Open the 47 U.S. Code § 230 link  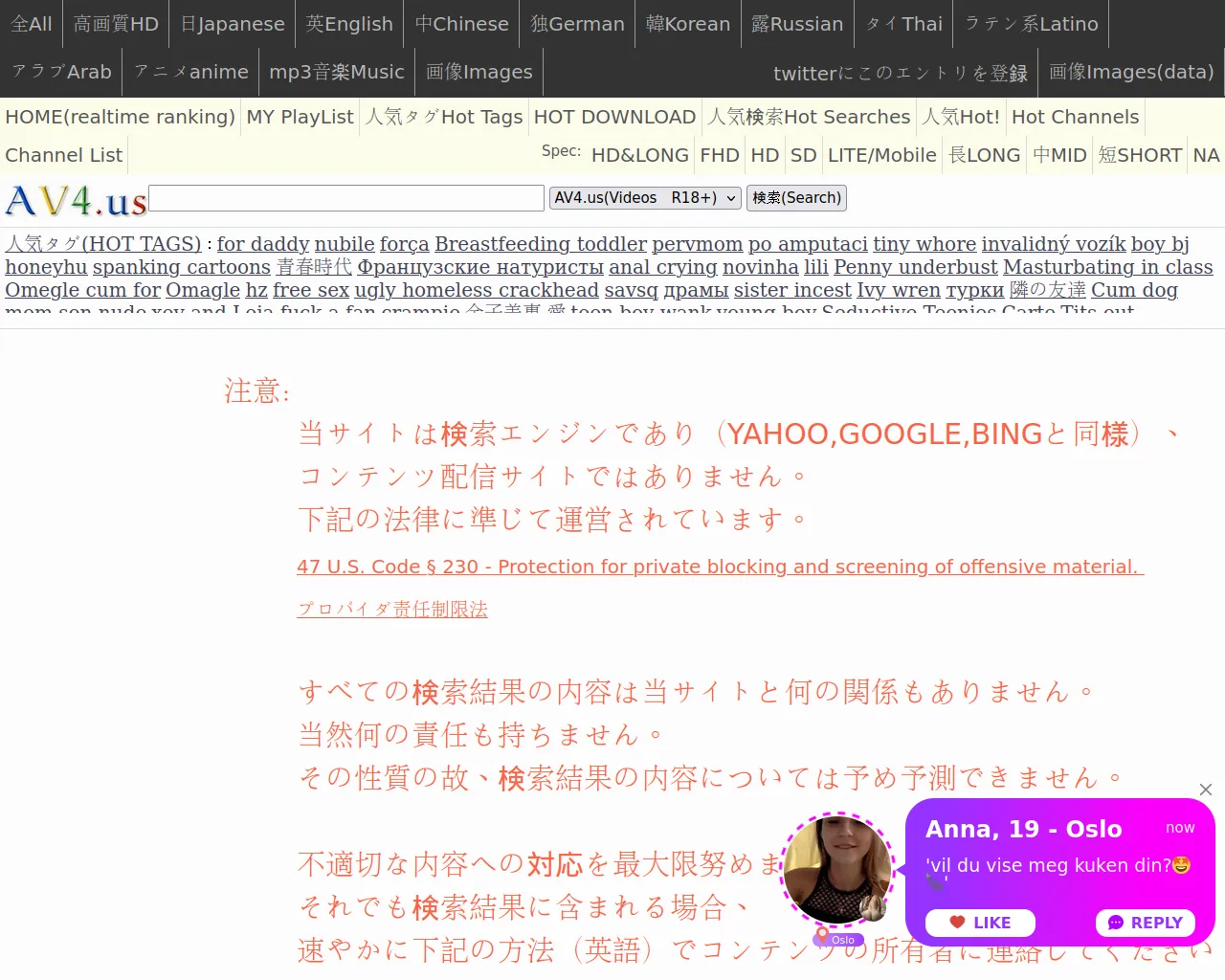tap(720, 567)
